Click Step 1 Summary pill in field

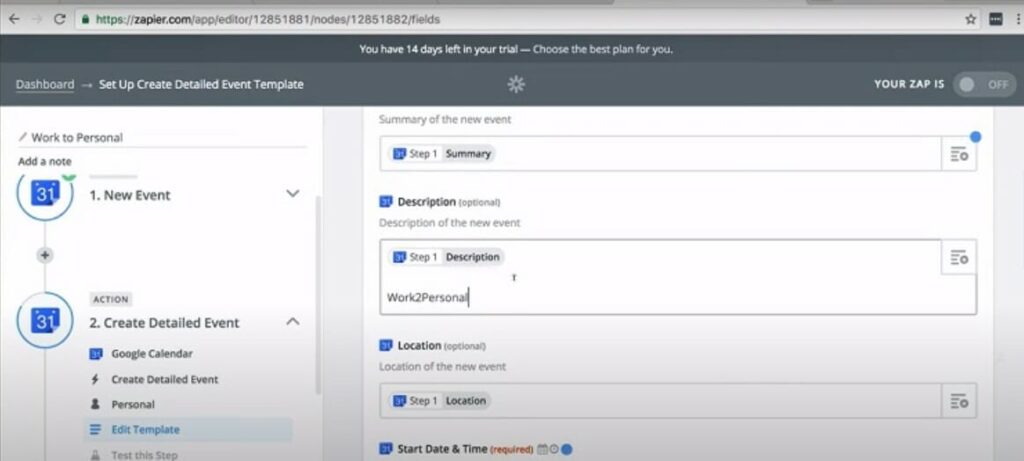point(442,153)
